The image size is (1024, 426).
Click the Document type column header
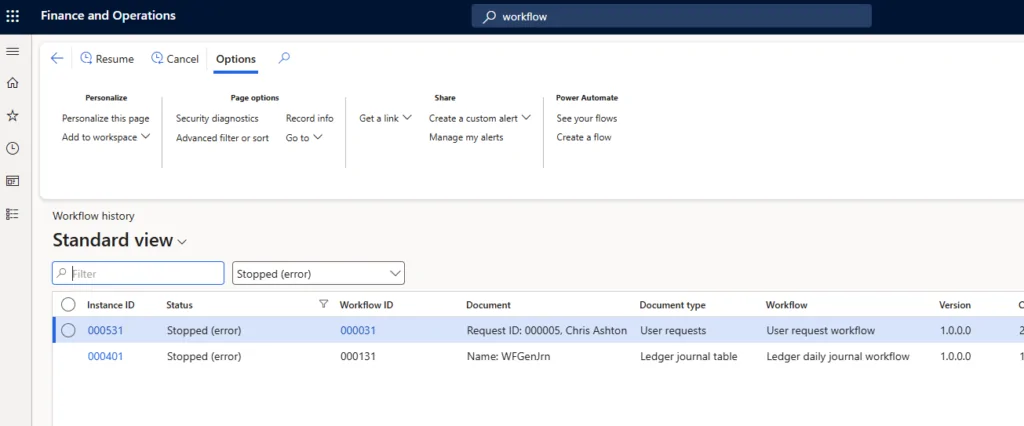pos(673,305)
